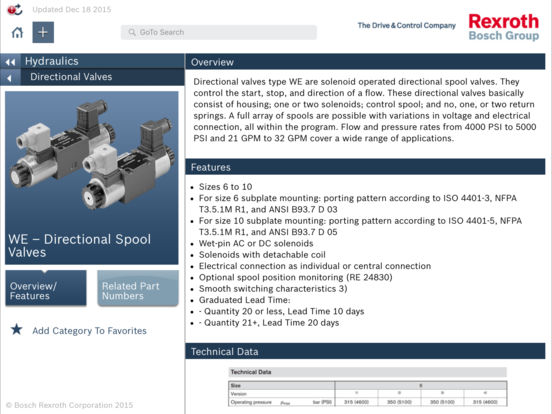This screenshot has height=414, width=552.
Task: Click "Optional spool position monitoring (RE 24830)"
Action: pyautogui.click(x=295, y=277)
